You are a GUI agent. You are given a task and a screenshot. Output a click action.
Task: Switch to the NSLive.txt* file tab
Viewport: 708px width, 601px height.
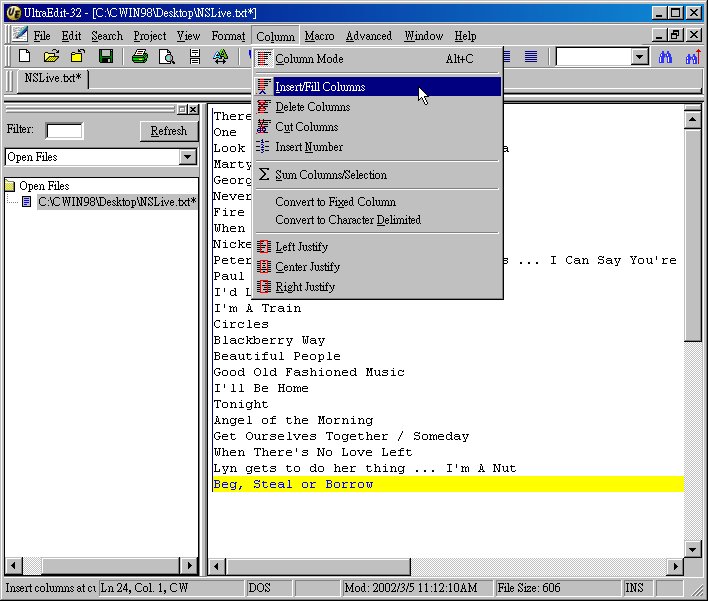tap(53, 78)
